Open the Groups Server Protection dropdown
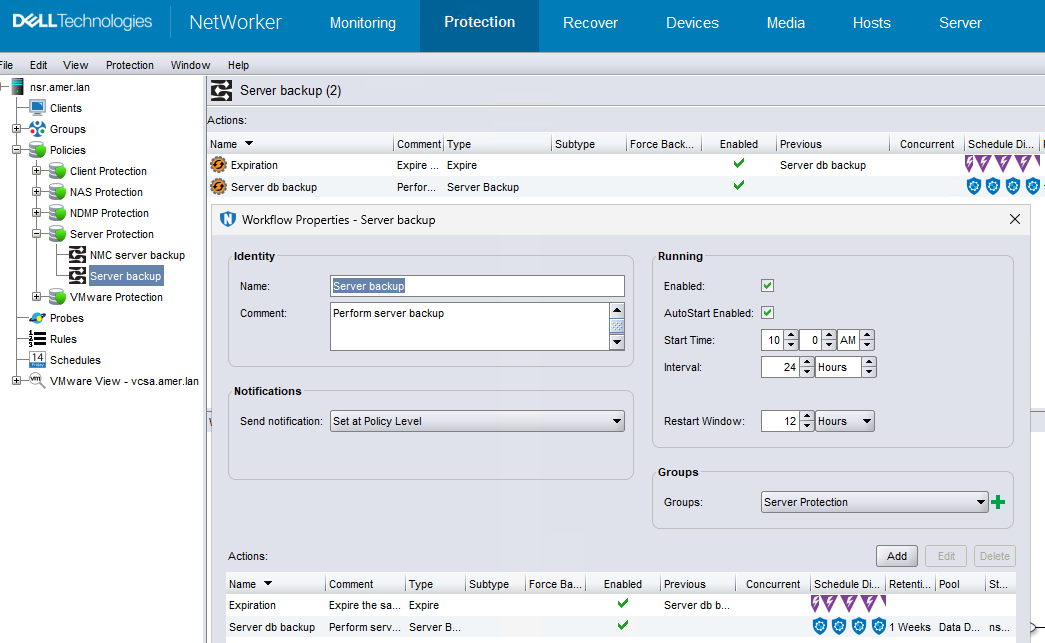Viewport: 1045px width, 643px height. (874, 502)
